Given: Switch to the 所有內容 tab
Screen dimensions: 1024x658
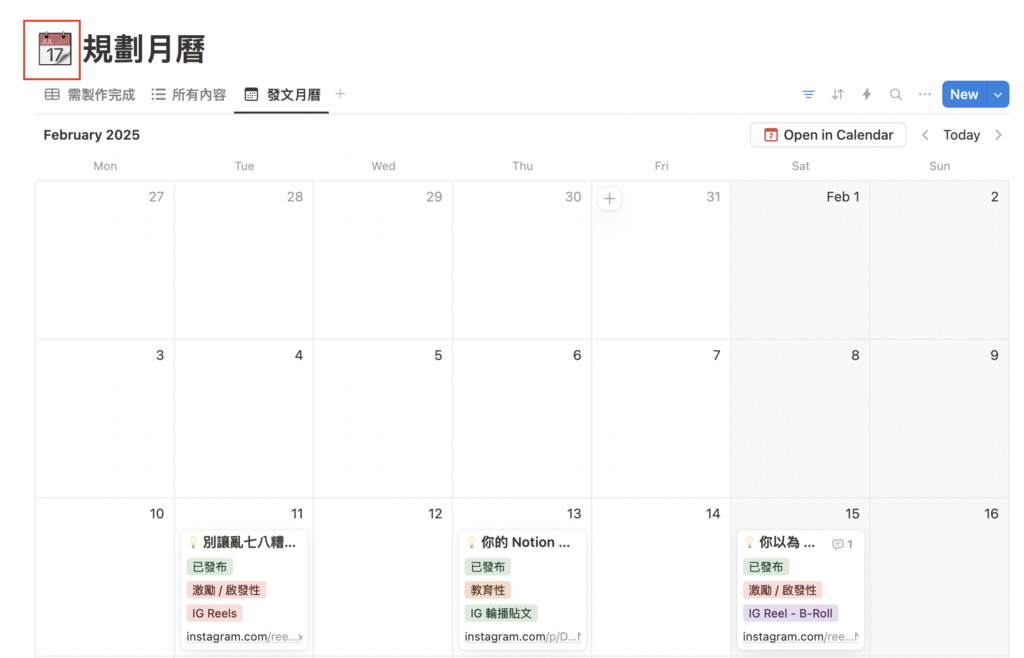Looking at the screenshot, I should click(x=189, y=95).
